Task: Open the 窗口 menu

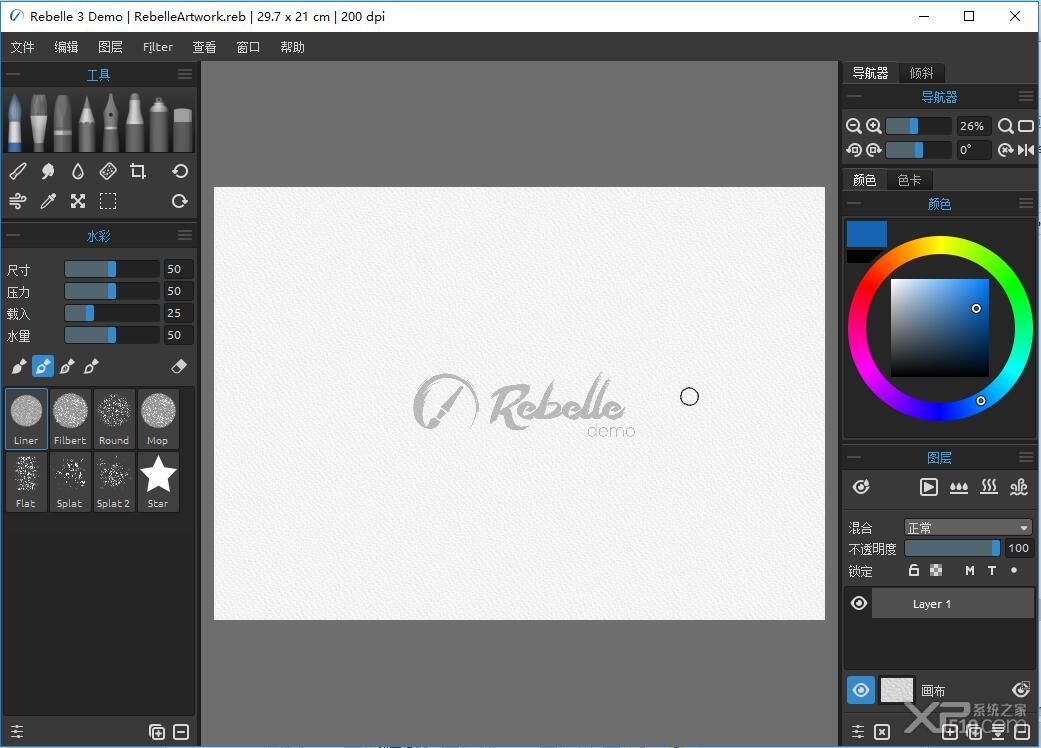Action: click(248, 47)
